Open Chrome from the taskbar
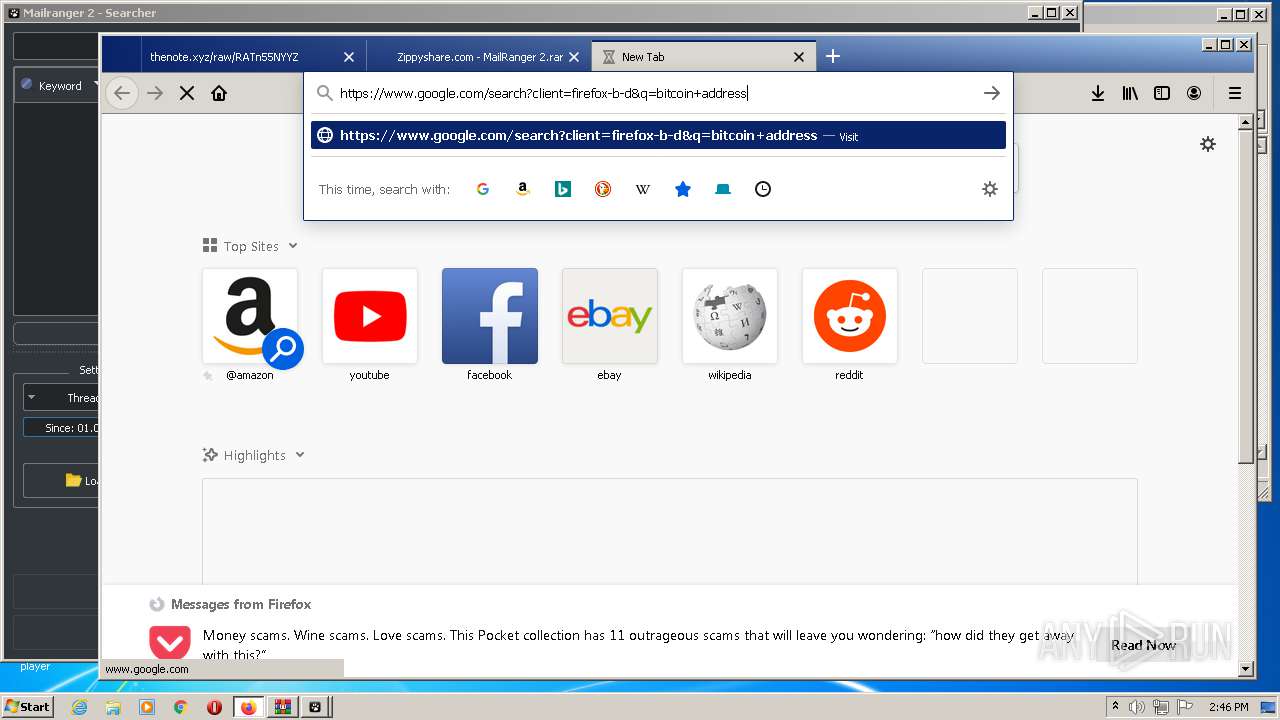The image size is (1280, 720). 181,707
